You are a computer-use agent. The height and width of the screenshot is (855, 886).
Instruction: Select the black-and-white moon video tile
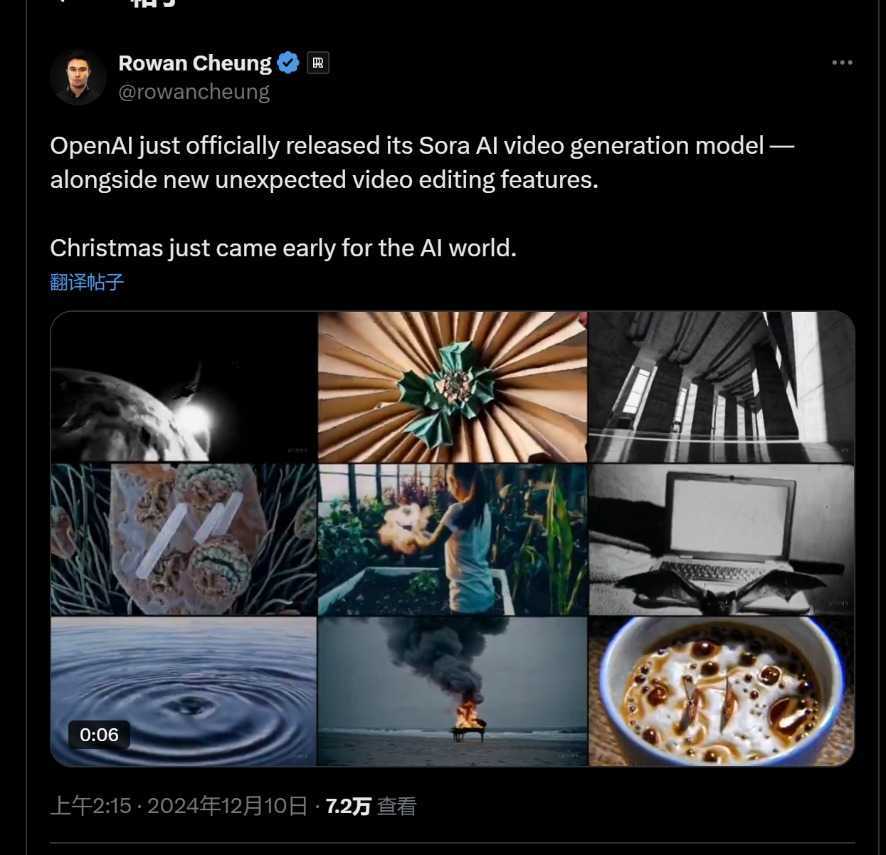click(x=184, y=387)
